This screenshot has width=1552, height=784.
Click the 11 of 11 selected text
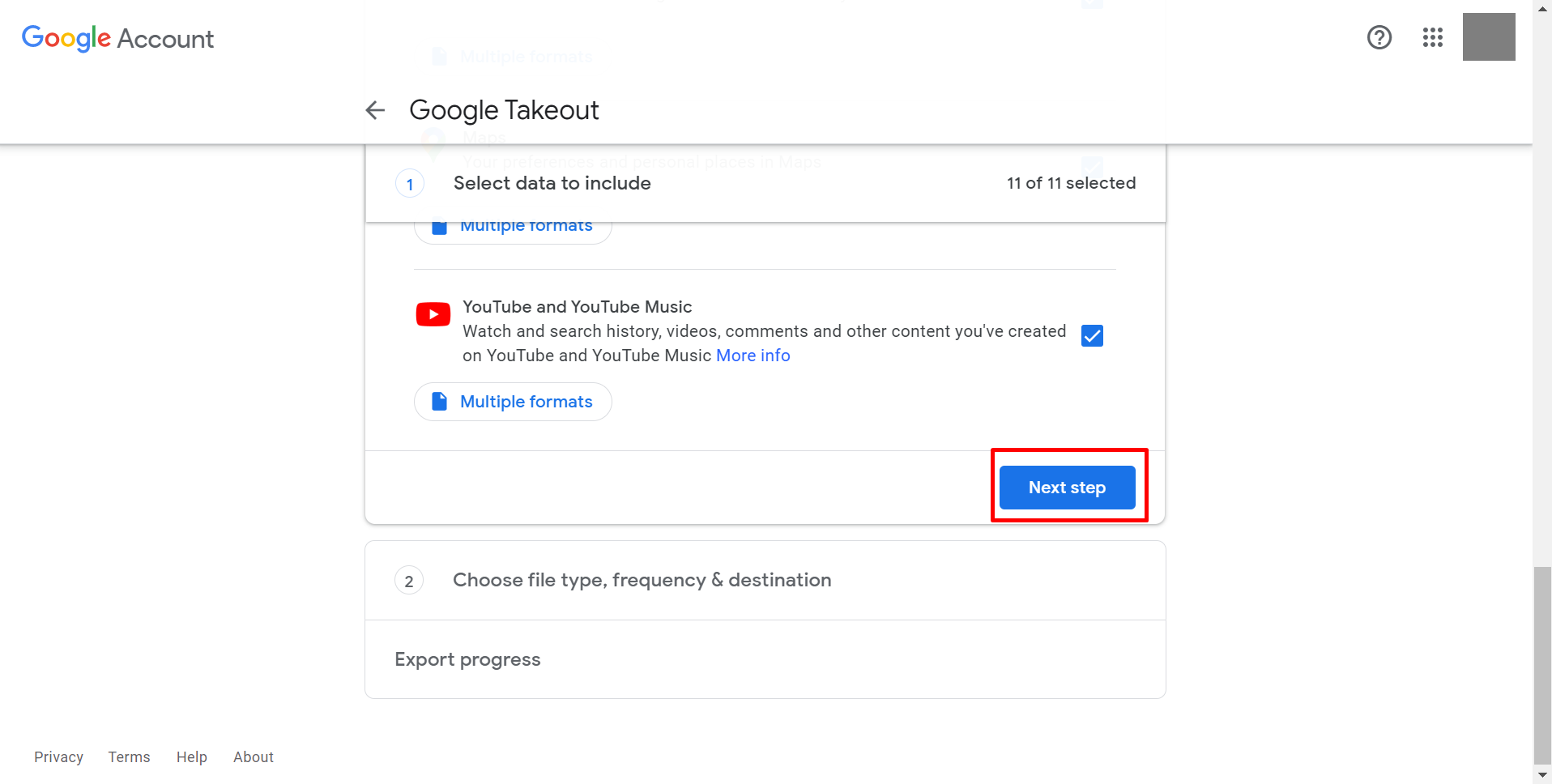[1071, 183]
